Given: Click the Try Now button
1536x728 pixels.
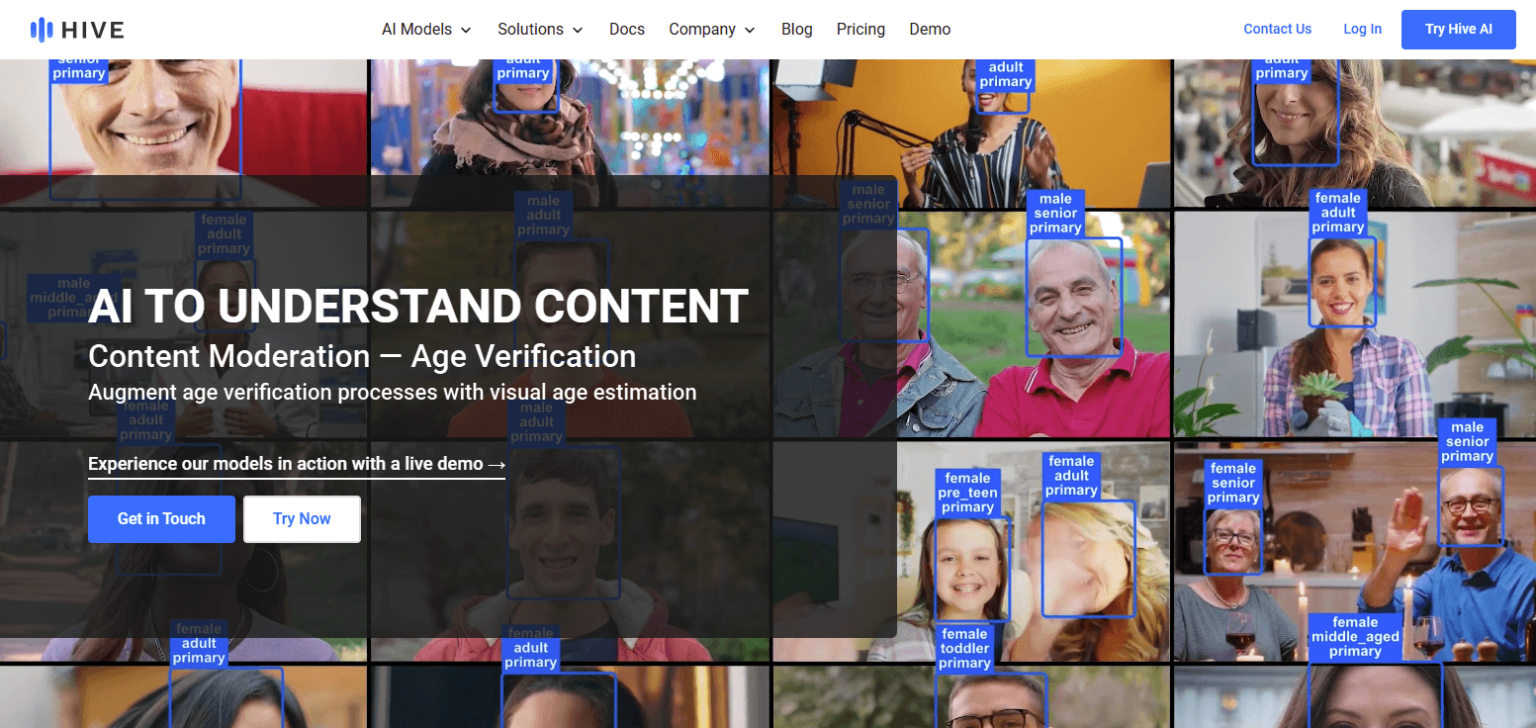Looking at the screenshot, I should pyautogui.click(x=302, y=519).
